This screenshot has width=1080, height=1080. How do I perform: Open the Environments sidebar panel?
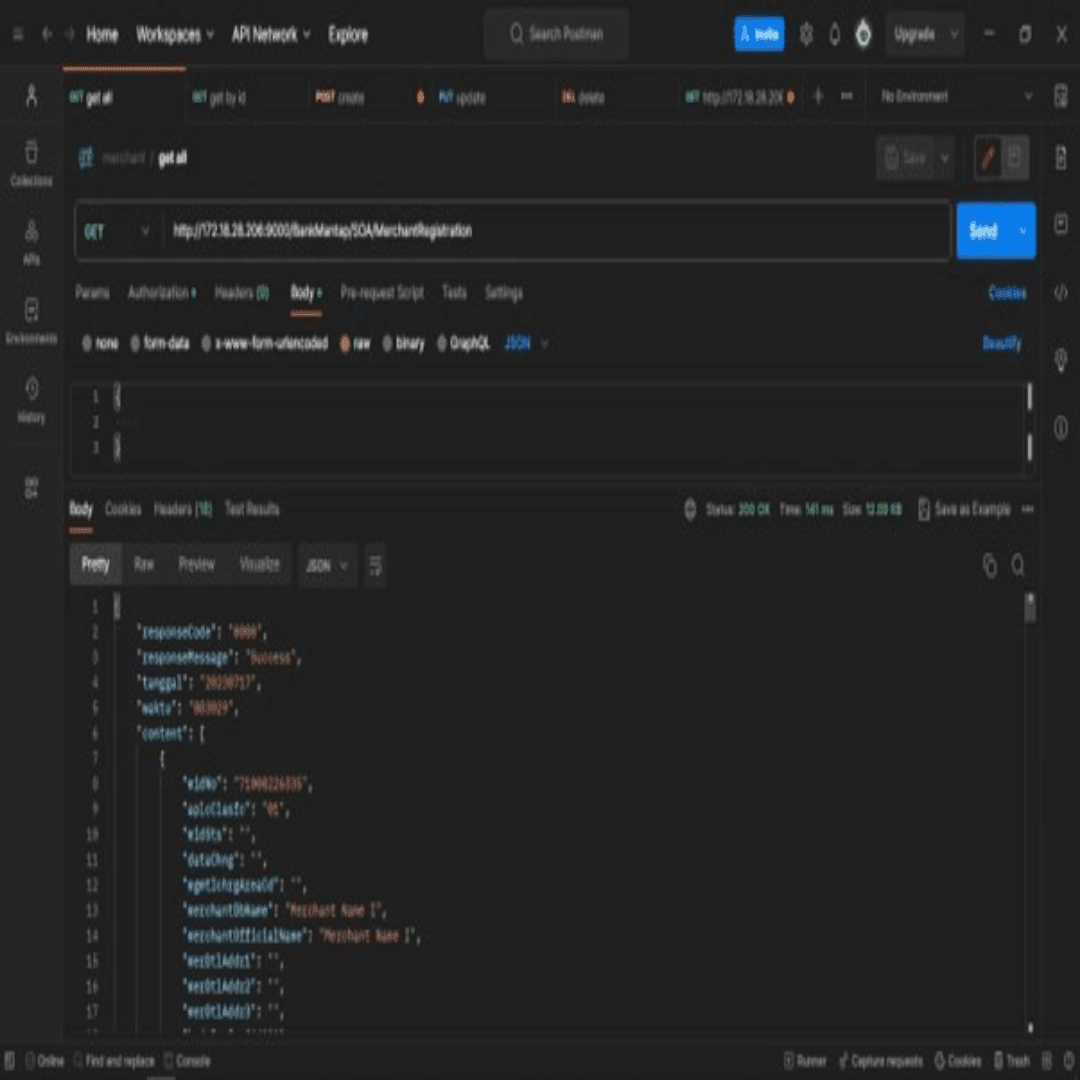click(x=31, y=320)
